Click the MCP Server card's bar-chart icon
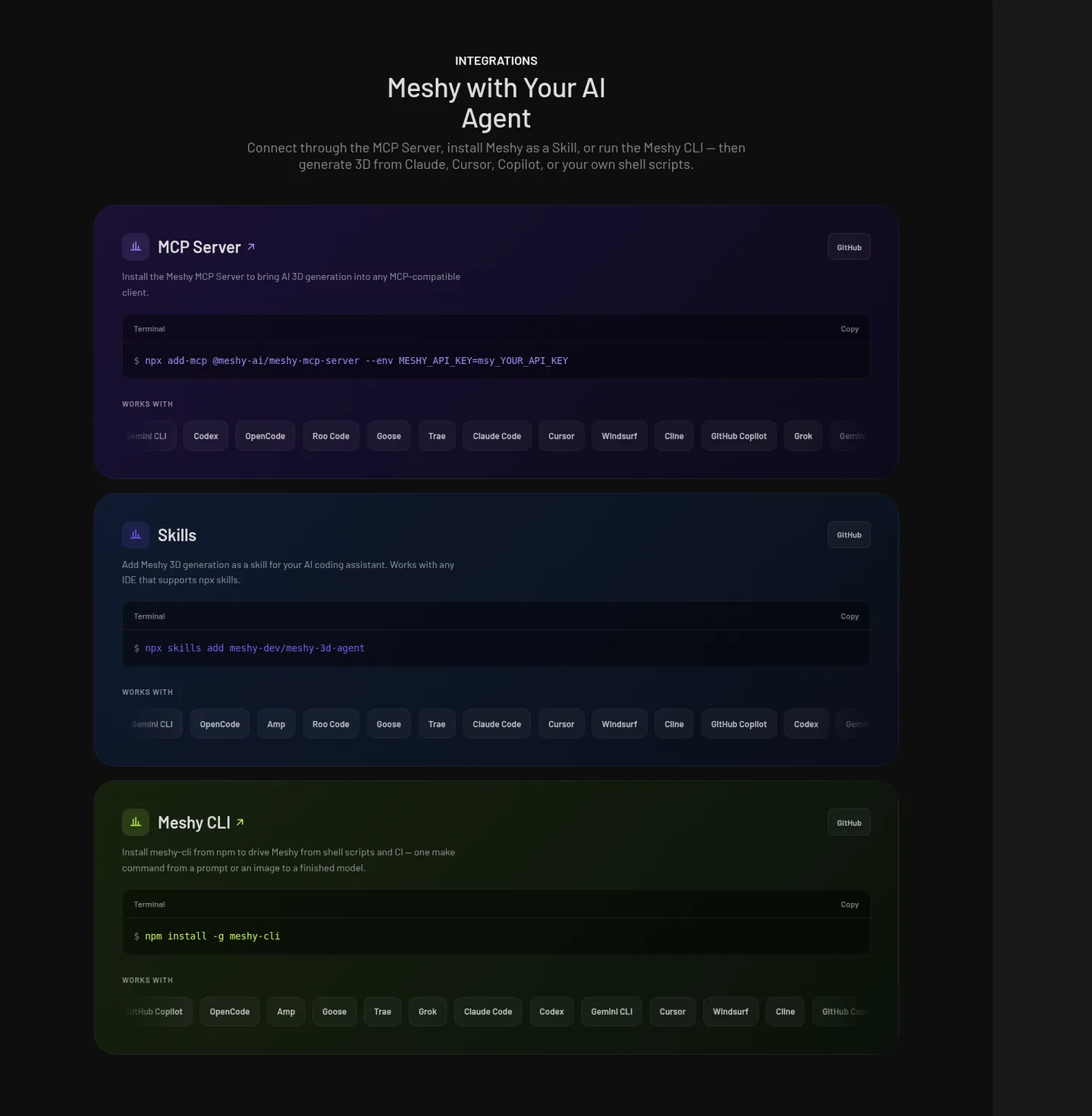Screen dimensions: 1092x1116 pyautogui.click(x=136, y=247)
